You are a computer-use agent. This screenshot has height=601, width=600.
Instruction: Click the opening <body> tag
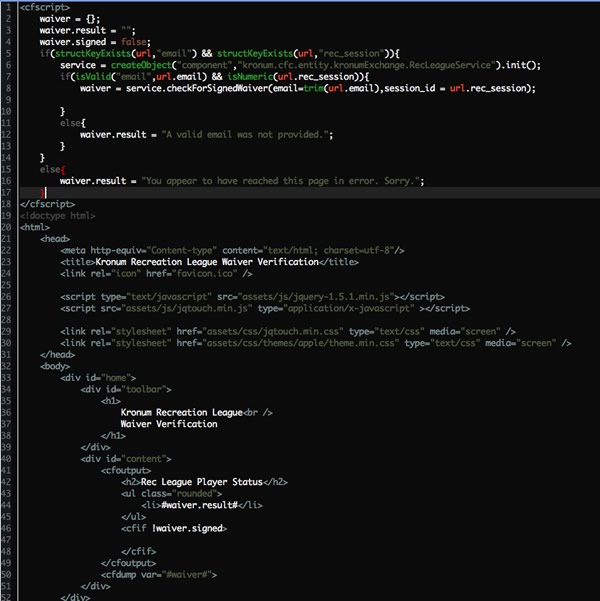pyautogui.click(x=55, y=366)
